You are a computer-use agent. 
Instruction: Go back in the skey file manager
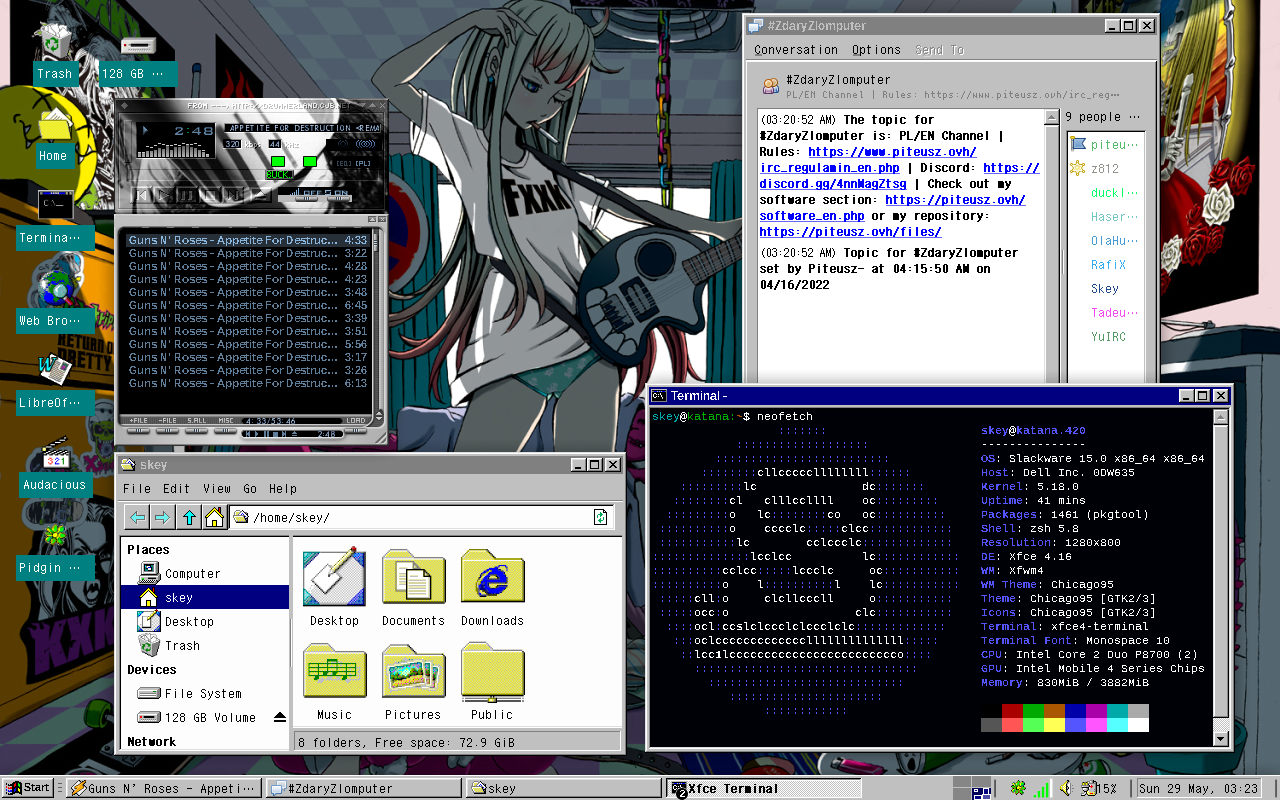click(x=138, y=517)
